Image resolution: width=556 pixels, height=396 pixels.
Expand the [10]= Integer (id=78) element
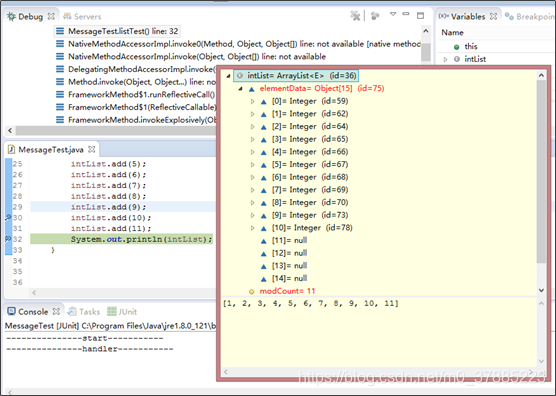252,228
